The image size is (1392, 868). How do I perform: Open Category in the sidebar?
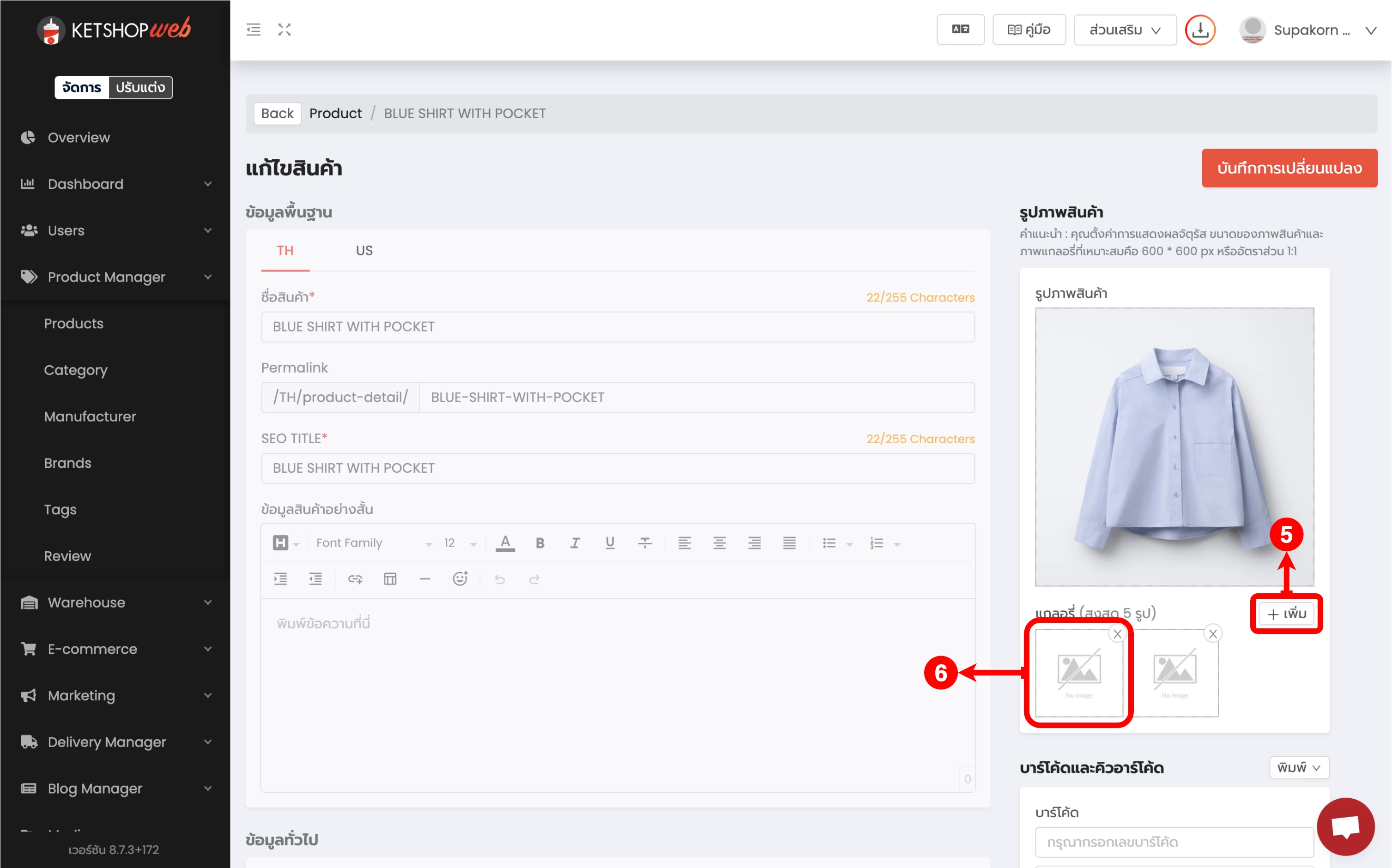click(75, 370)
